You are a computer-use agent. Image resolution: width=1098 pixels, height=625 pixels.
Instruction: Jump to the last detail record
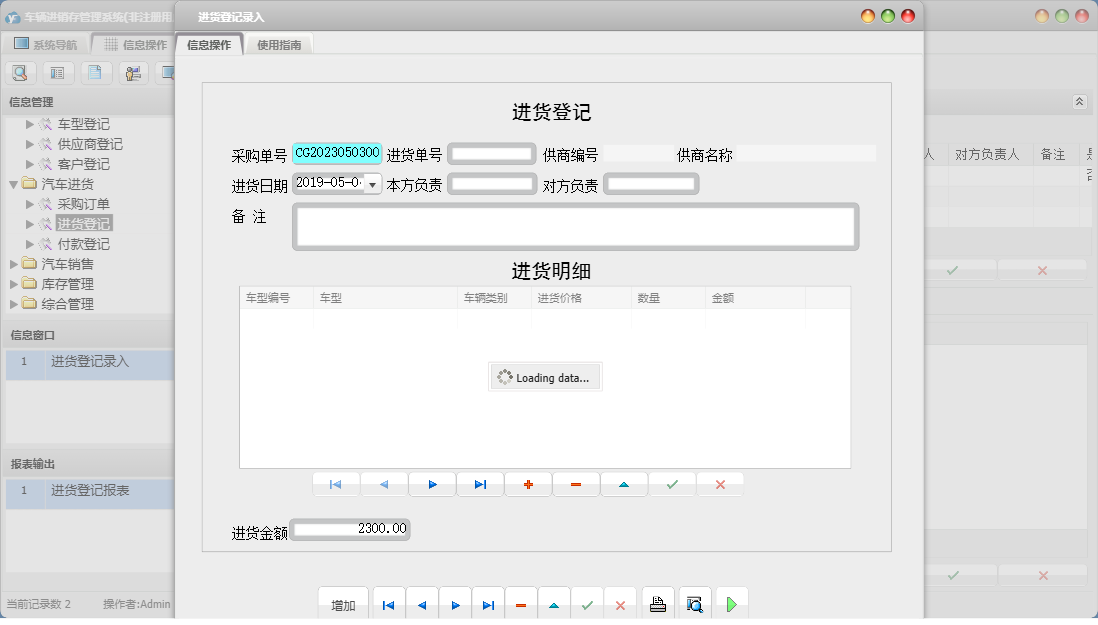tap(480, 484)
